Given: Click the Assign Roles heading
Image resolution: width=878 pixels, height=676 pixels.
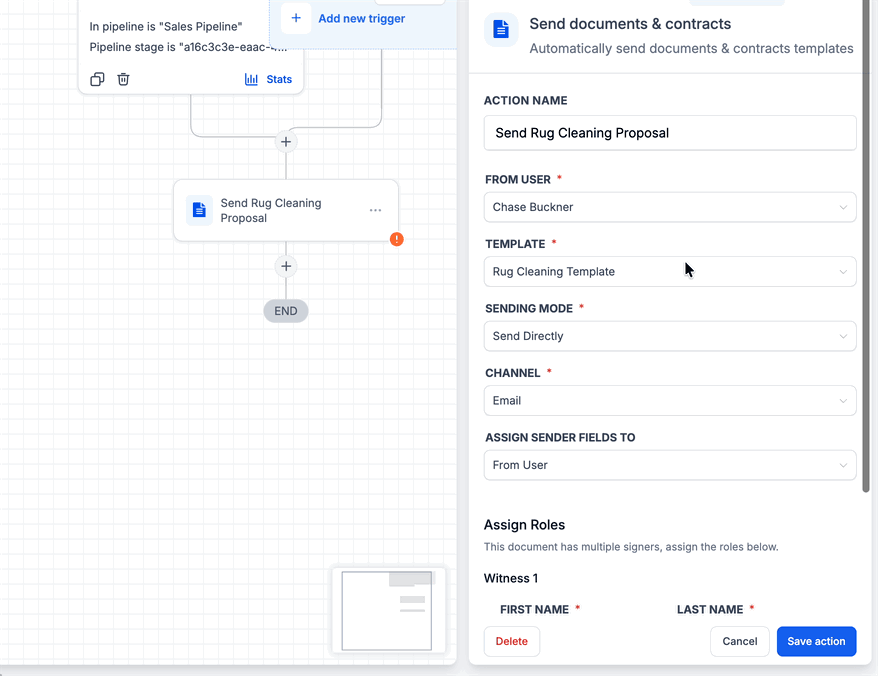Looking at the screenshot, I should tap(524, 525).
